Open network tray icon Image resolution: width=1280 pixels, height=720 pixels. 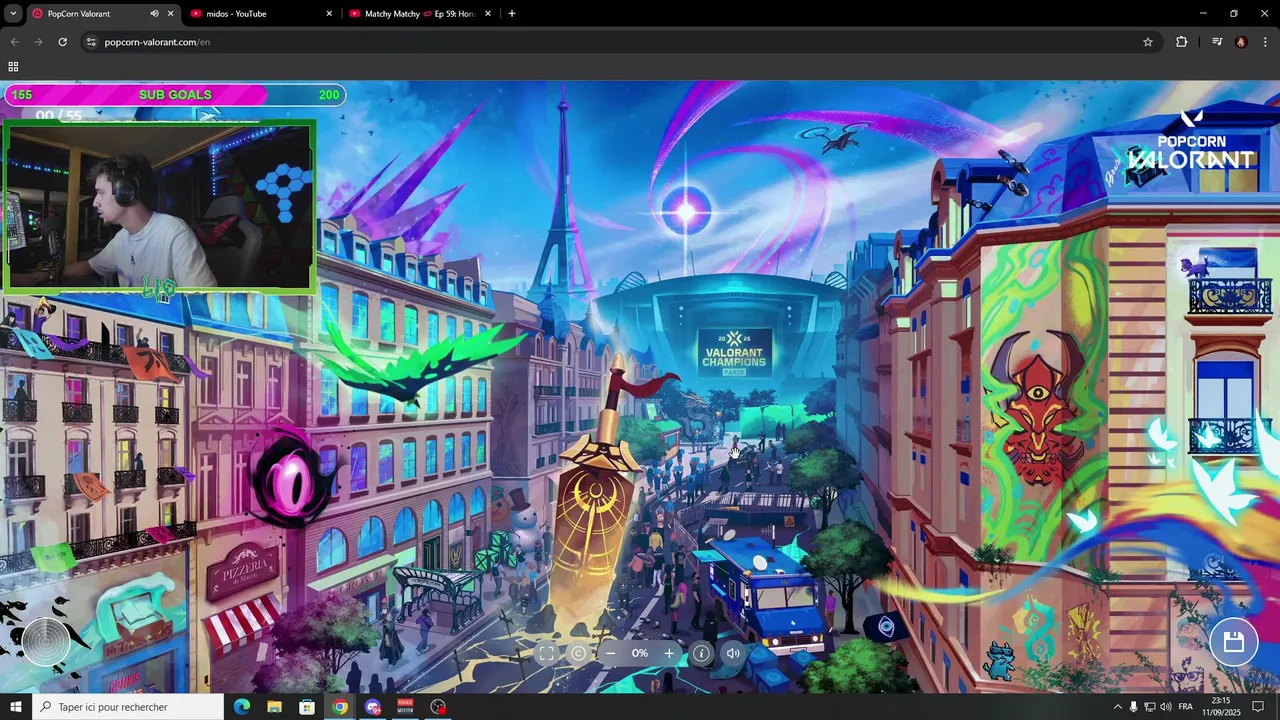click(x=1149, y=707)
